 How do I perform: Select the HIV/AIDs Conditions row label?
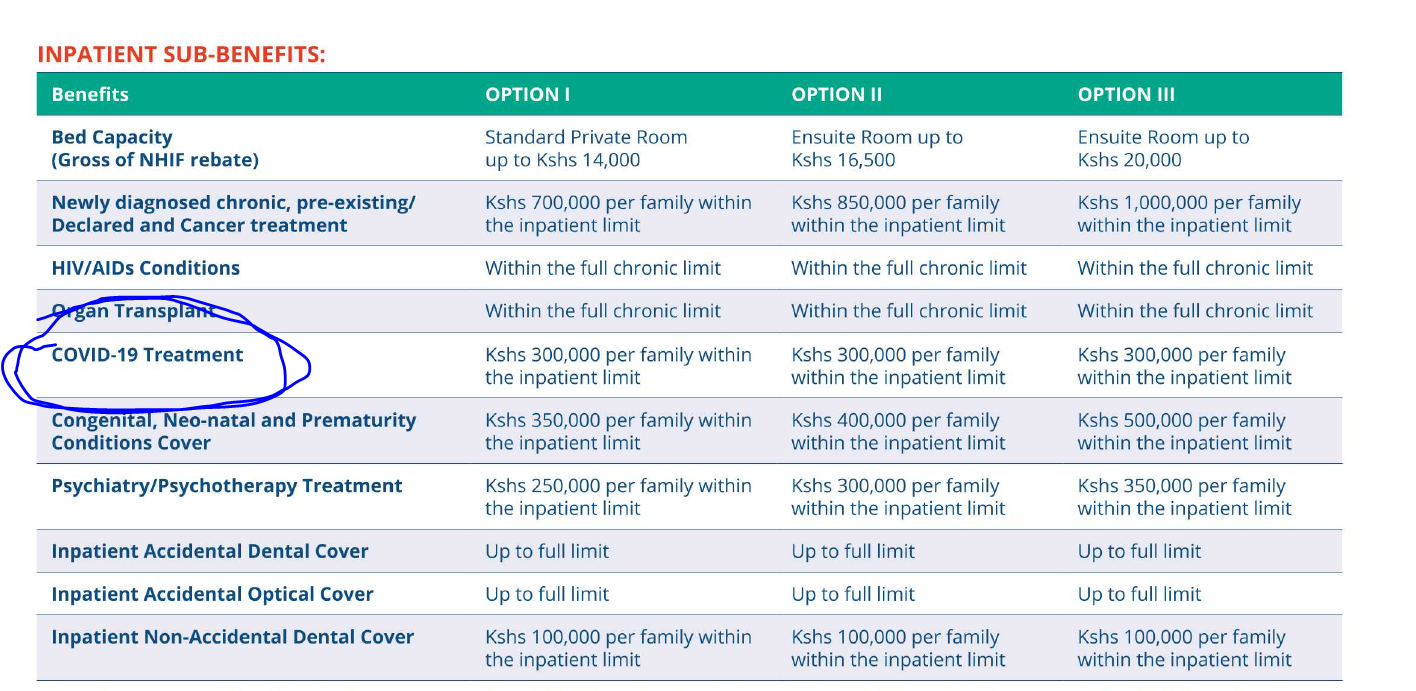point(146,268)
